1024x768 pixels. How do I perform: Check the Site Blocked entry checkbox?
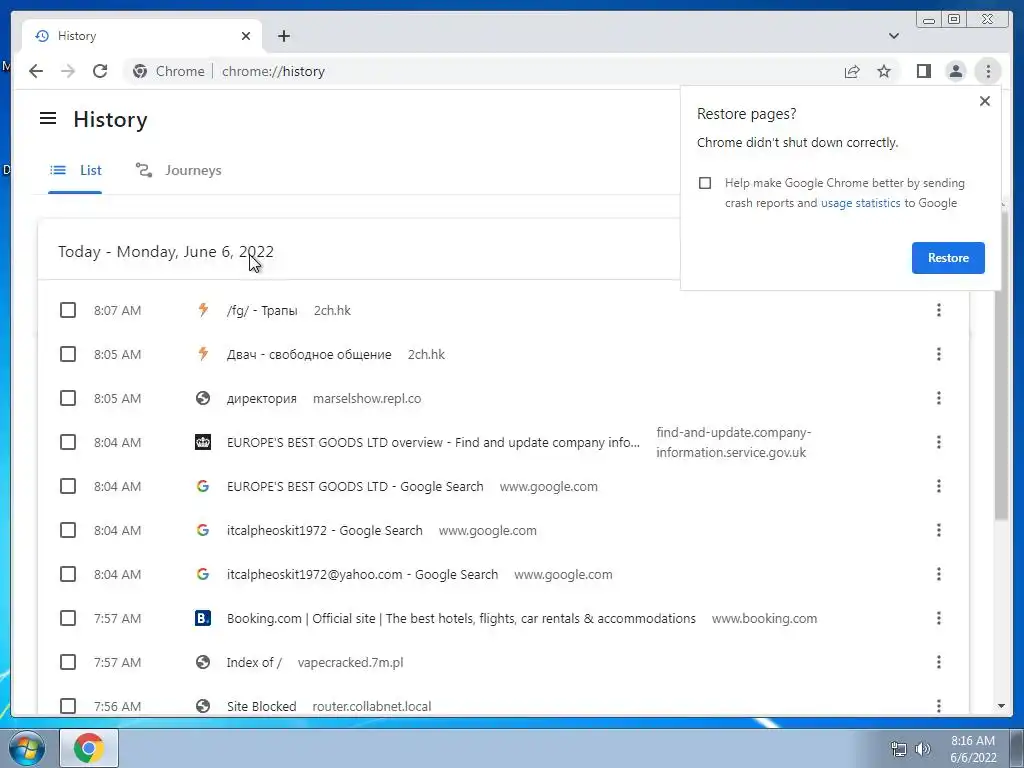pyautogui.click(x=68, y=706)
